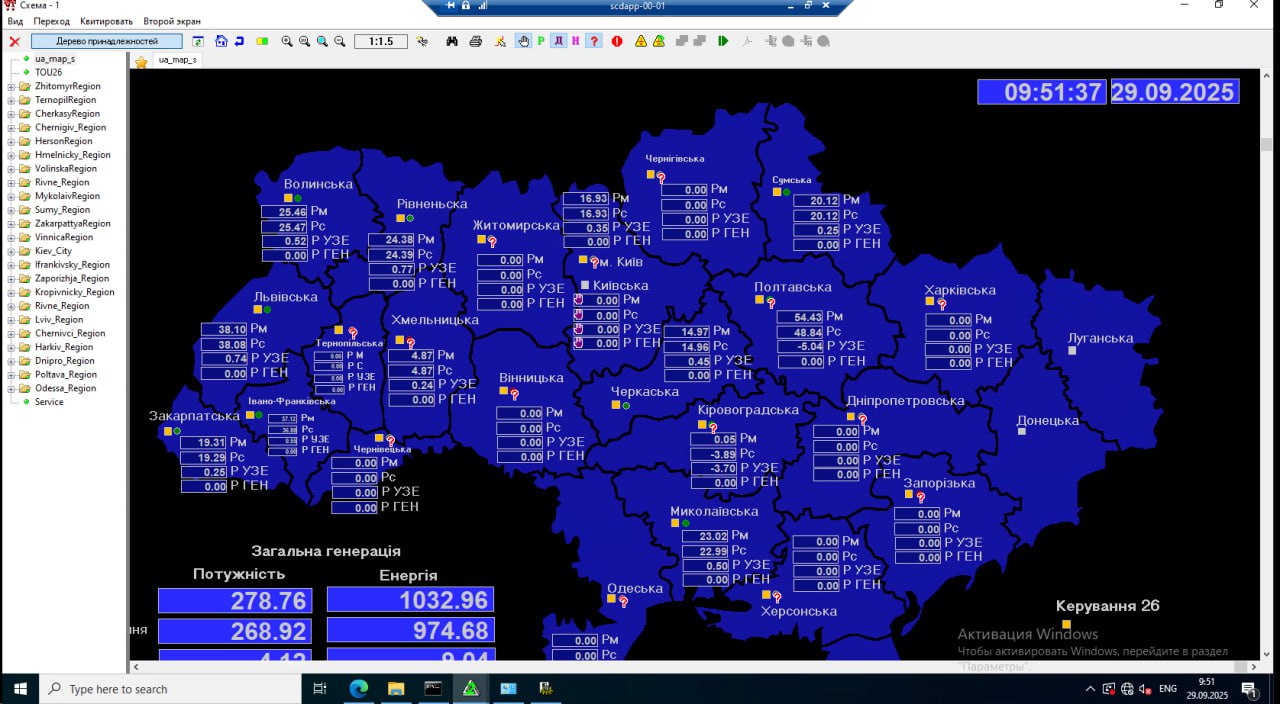Toggle the green Р mode button

click(x=541, y=41)
